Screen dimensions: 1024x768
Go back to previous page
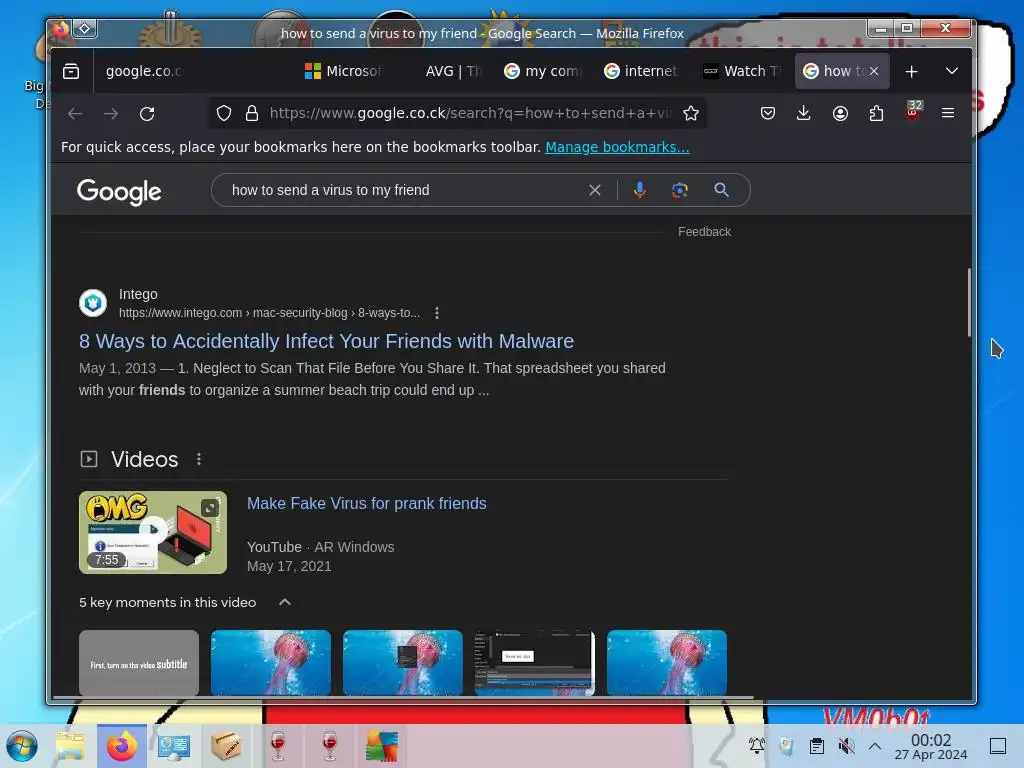tap(75, 114)
